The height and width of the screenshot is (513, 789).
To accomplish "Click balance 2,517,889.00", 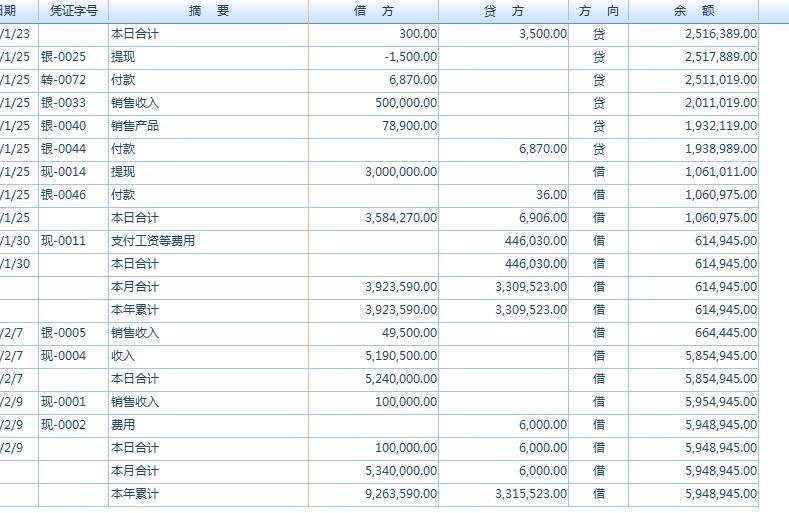I will tap(721, 57).
